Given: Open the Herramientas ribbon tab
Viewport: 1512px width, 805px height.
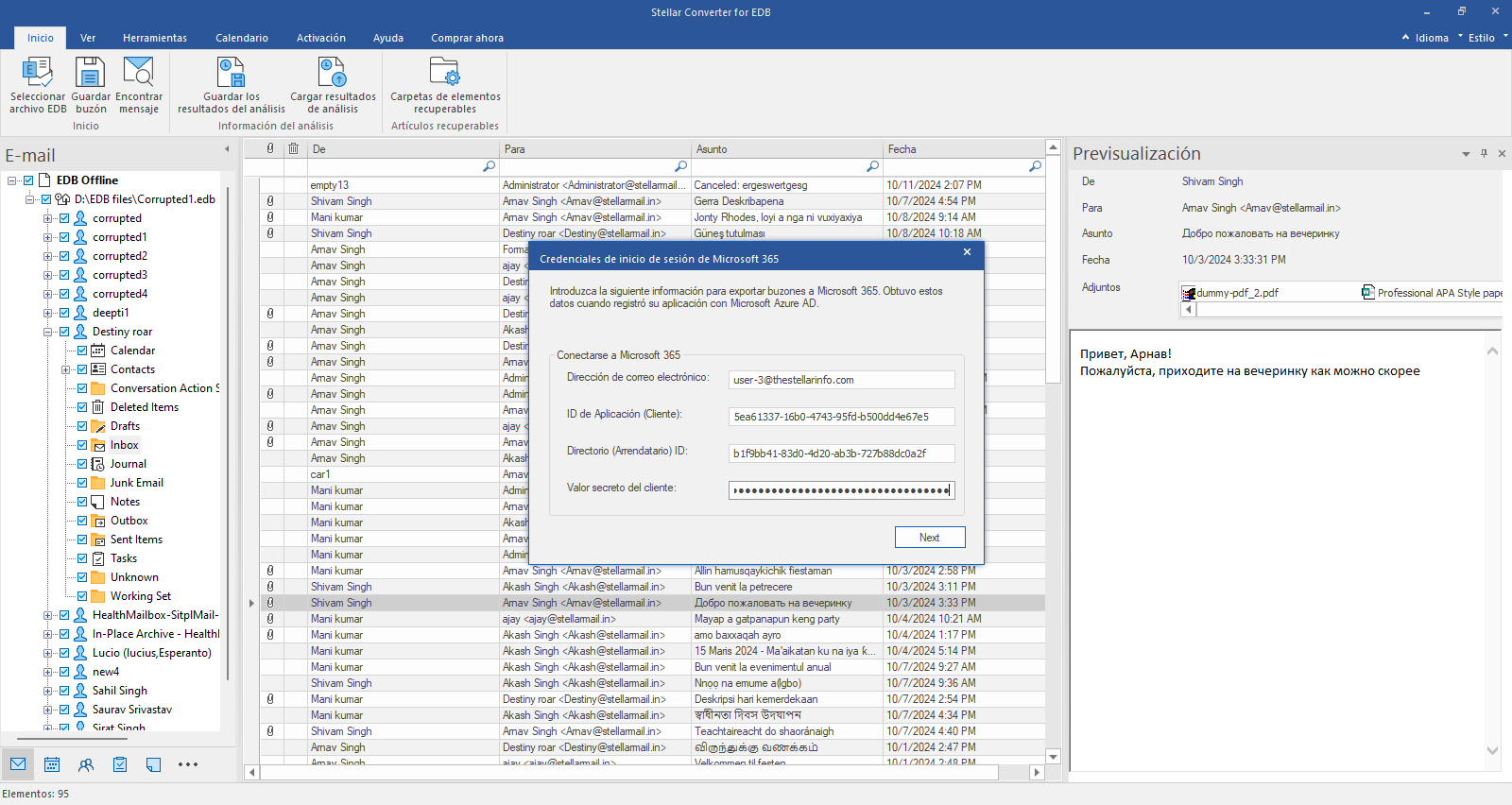Looking at the screenshot, I should coord(155,38).
